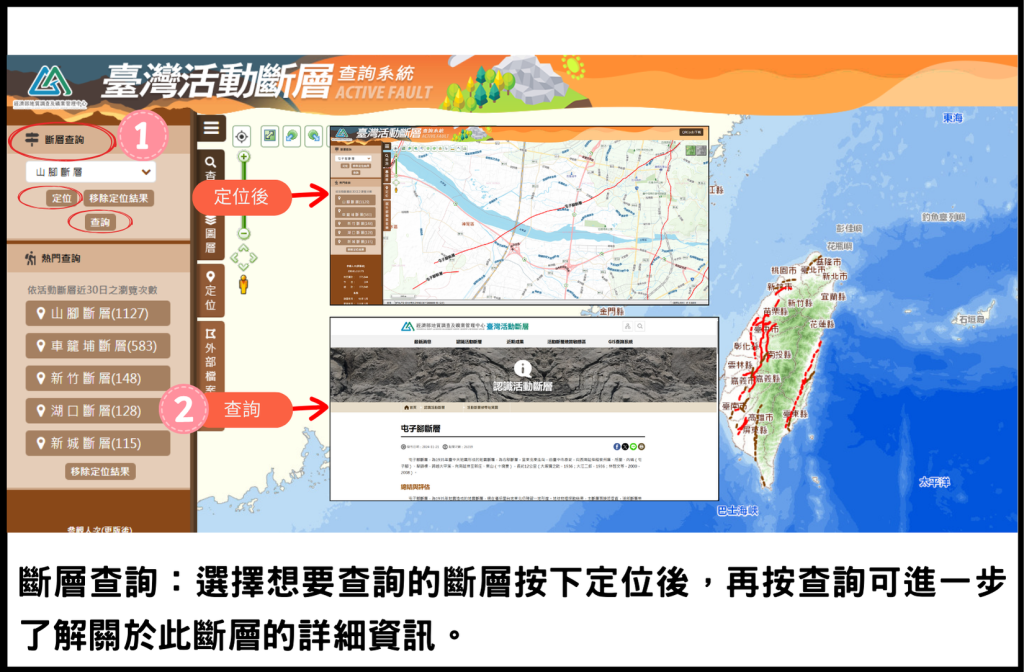Screen dimensions: 1024x672
Task: Click the previous view arrow tool icon
Action: (x=291, y=136)
